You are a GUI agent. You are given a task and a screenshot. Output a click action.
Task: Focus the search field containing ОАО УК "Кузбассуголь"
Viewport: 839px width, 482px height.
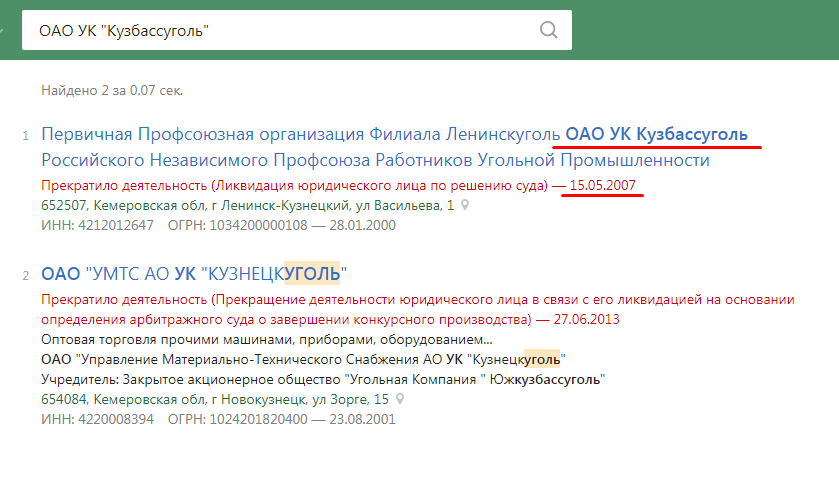pos(296,30)
